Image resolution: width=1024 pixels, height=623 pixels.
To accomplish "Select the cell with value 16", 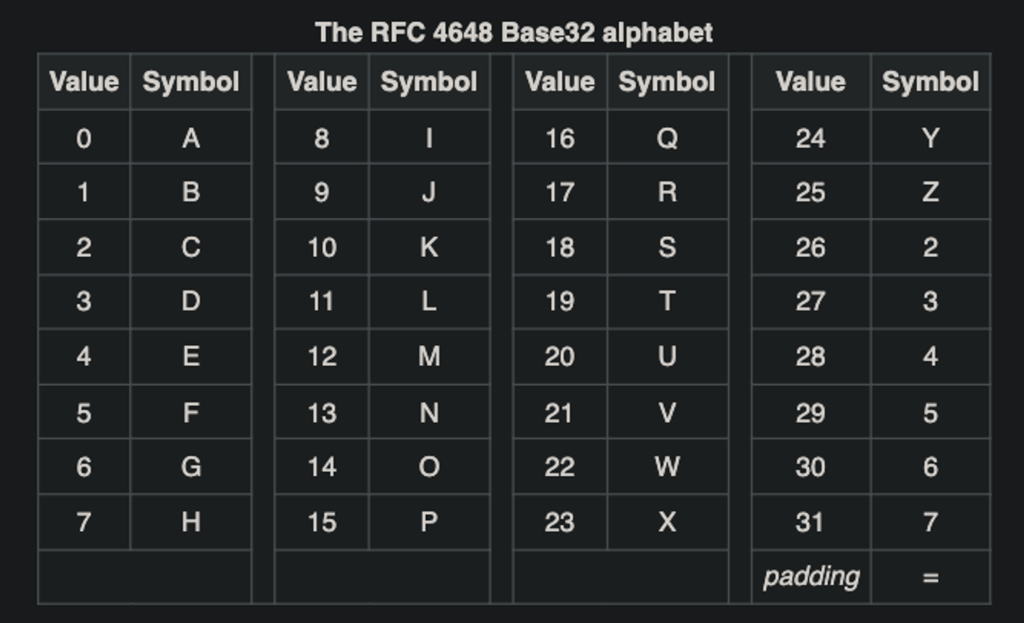I will 560,138.
